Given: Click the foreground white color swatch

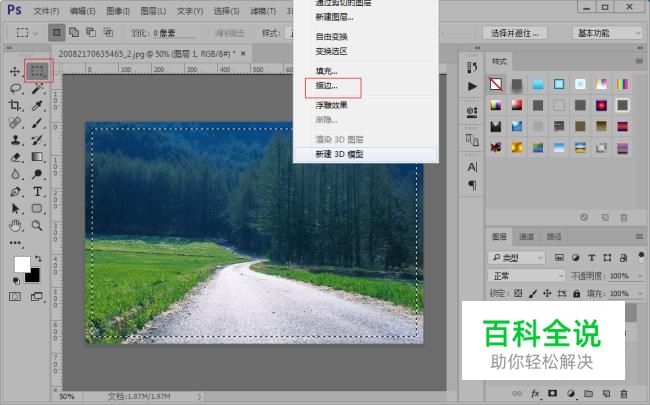Looking at the screenshot, I should 21,263.
